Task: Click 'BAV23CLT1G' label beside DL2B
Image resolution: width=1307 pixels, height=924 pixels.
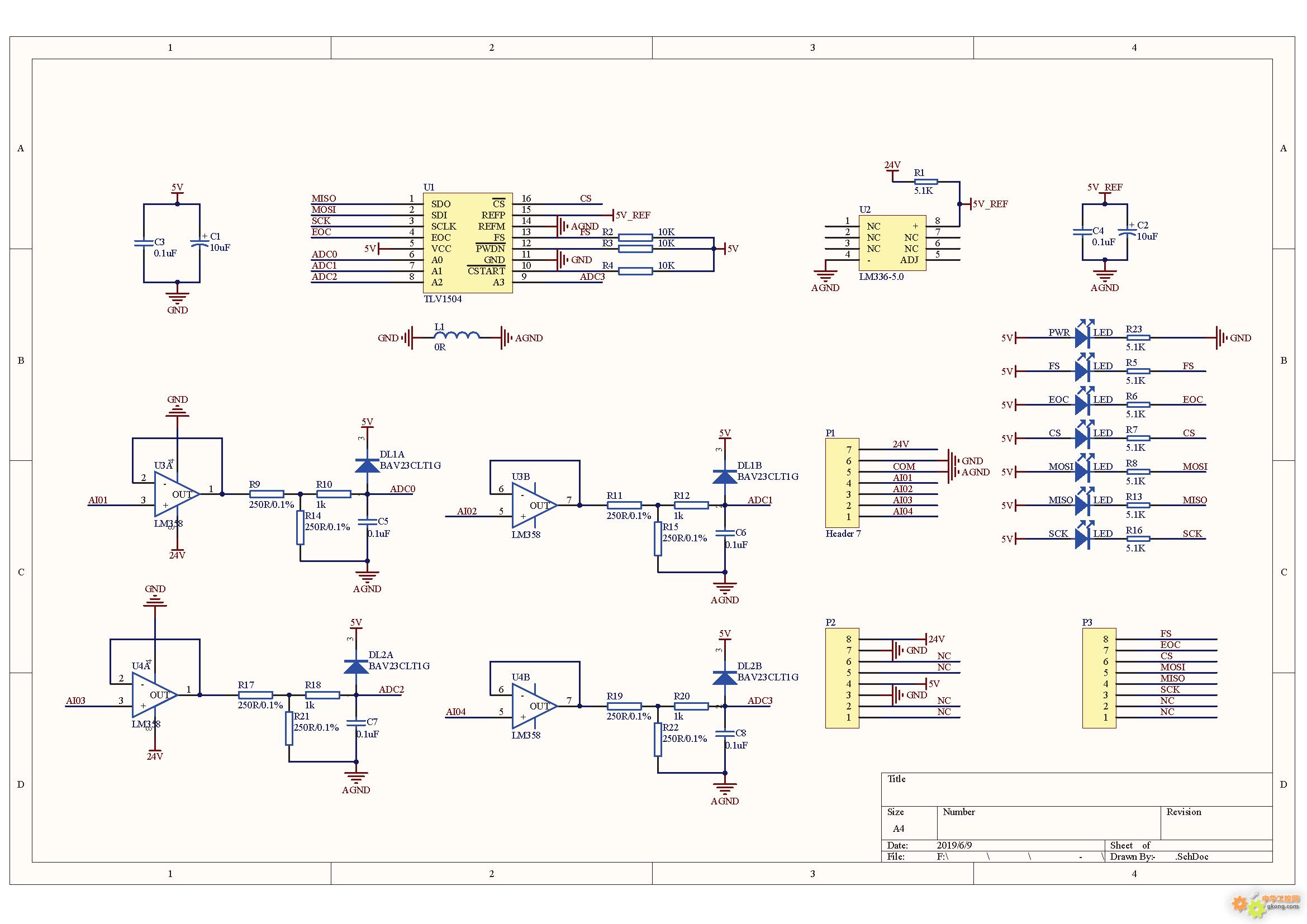Action: coord(768,677)
